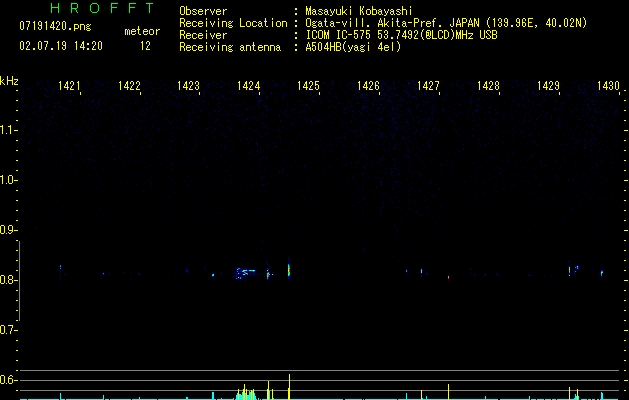This screenshot has width=629, height=400.
Task: Click the 1425 time axis marker
Action: click(308, 86)
